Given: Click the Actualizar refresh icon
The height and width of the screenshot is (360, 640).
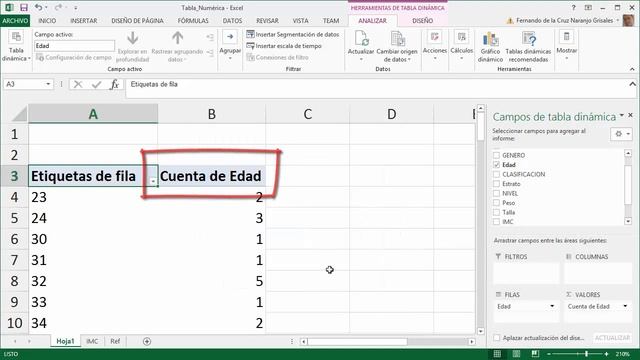Looking at the screenshot, I should (361, 39).
